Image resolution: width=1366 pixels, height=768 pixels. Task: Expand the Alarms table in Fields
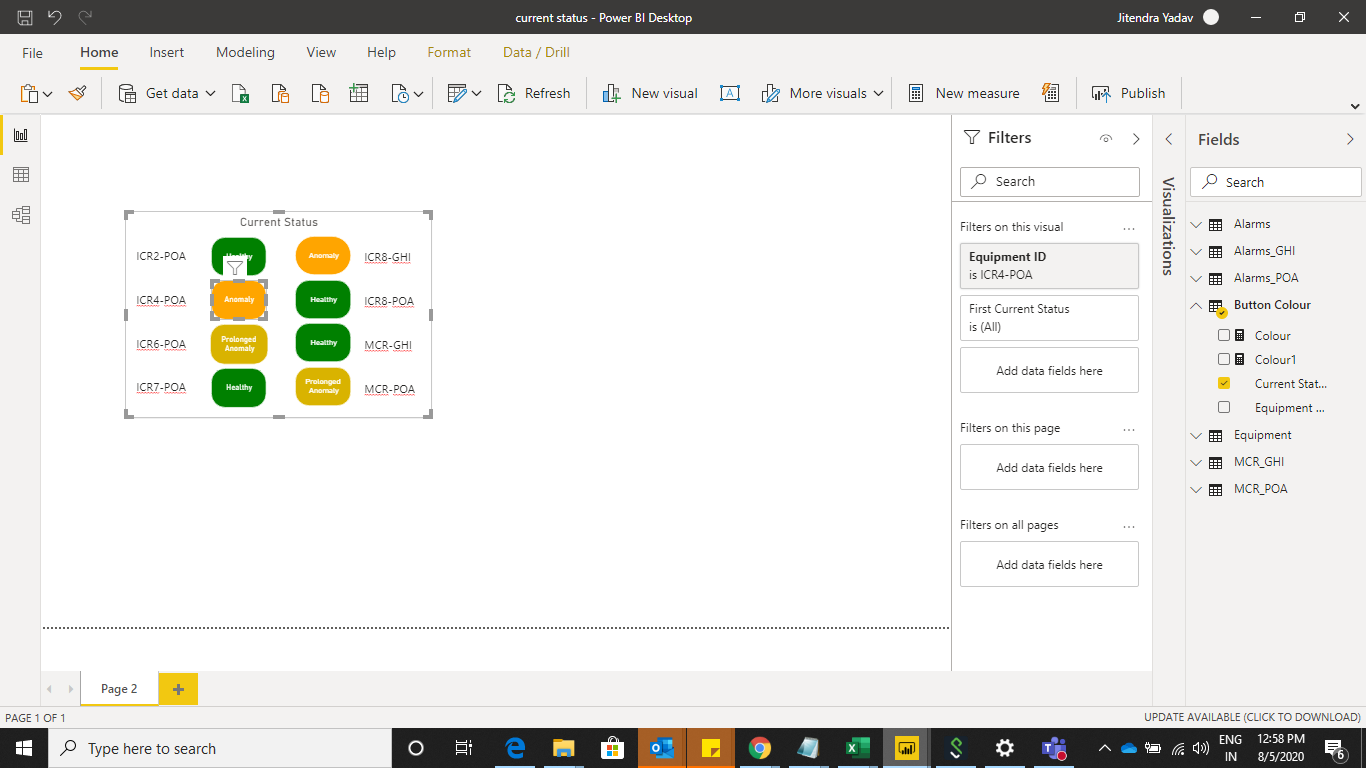[1197, 225]
